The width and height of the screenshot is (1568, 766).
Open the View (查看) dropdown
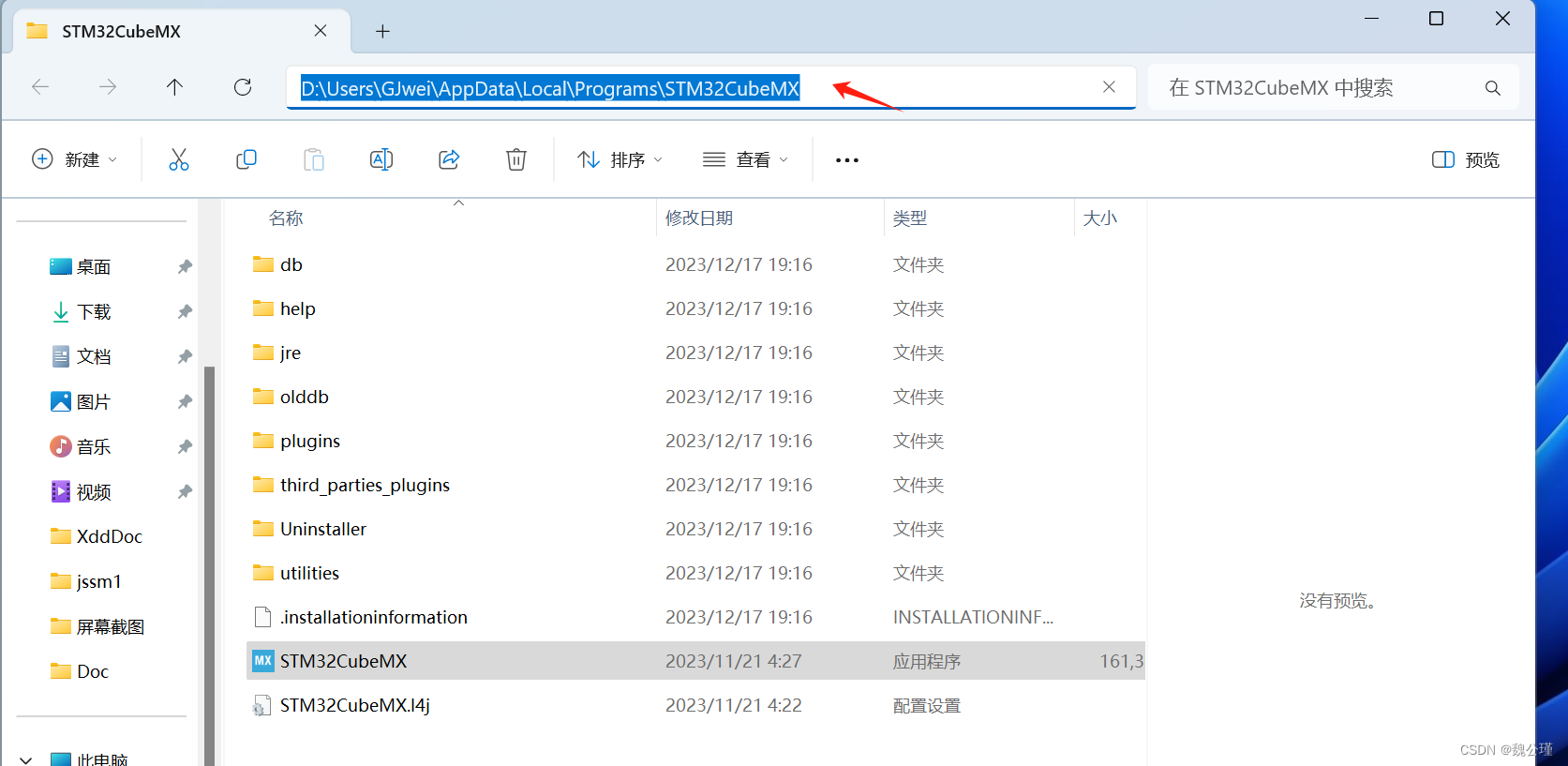point(745,160)
